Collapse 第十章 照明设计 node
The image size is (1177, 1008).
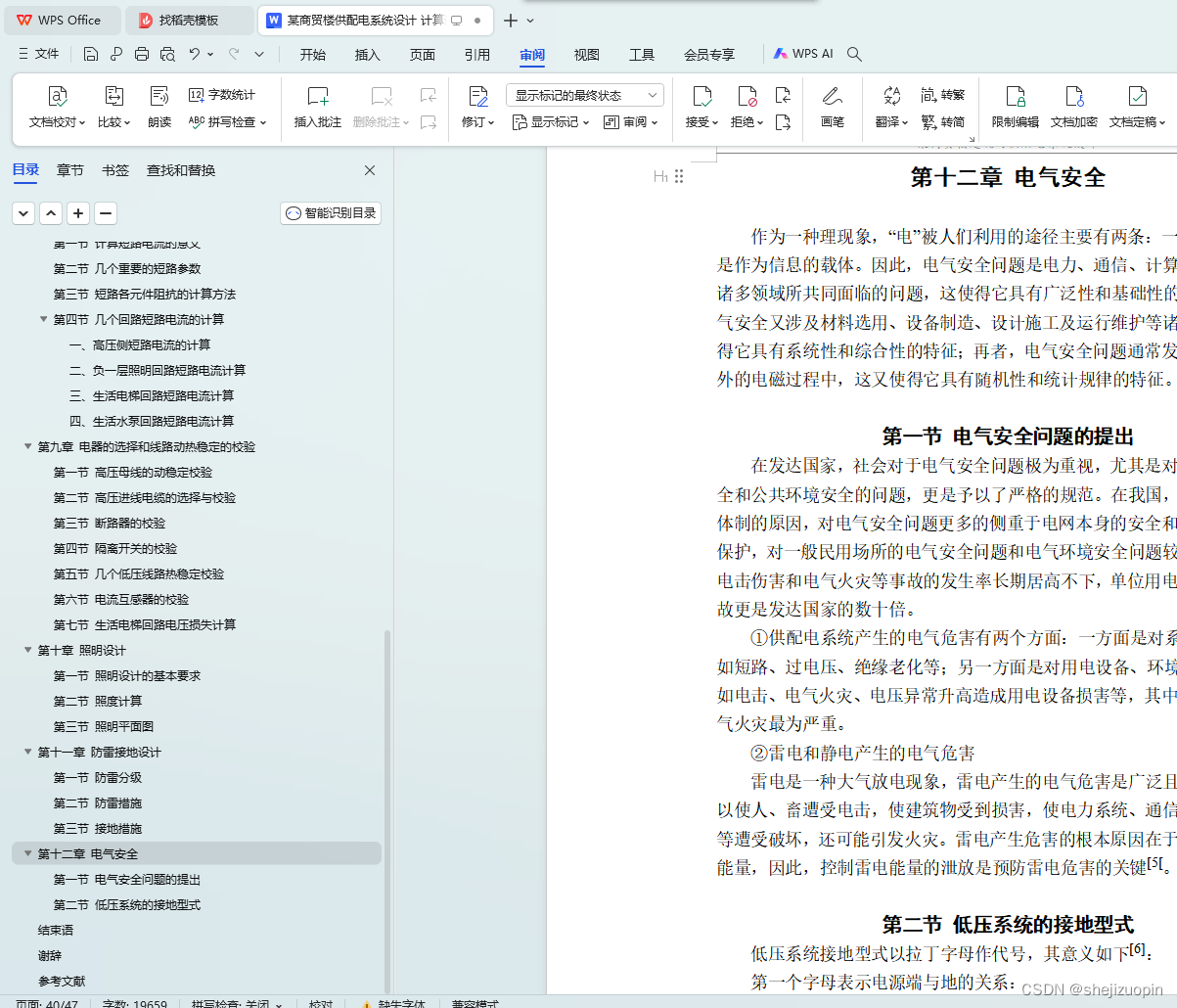click(28, 650)
